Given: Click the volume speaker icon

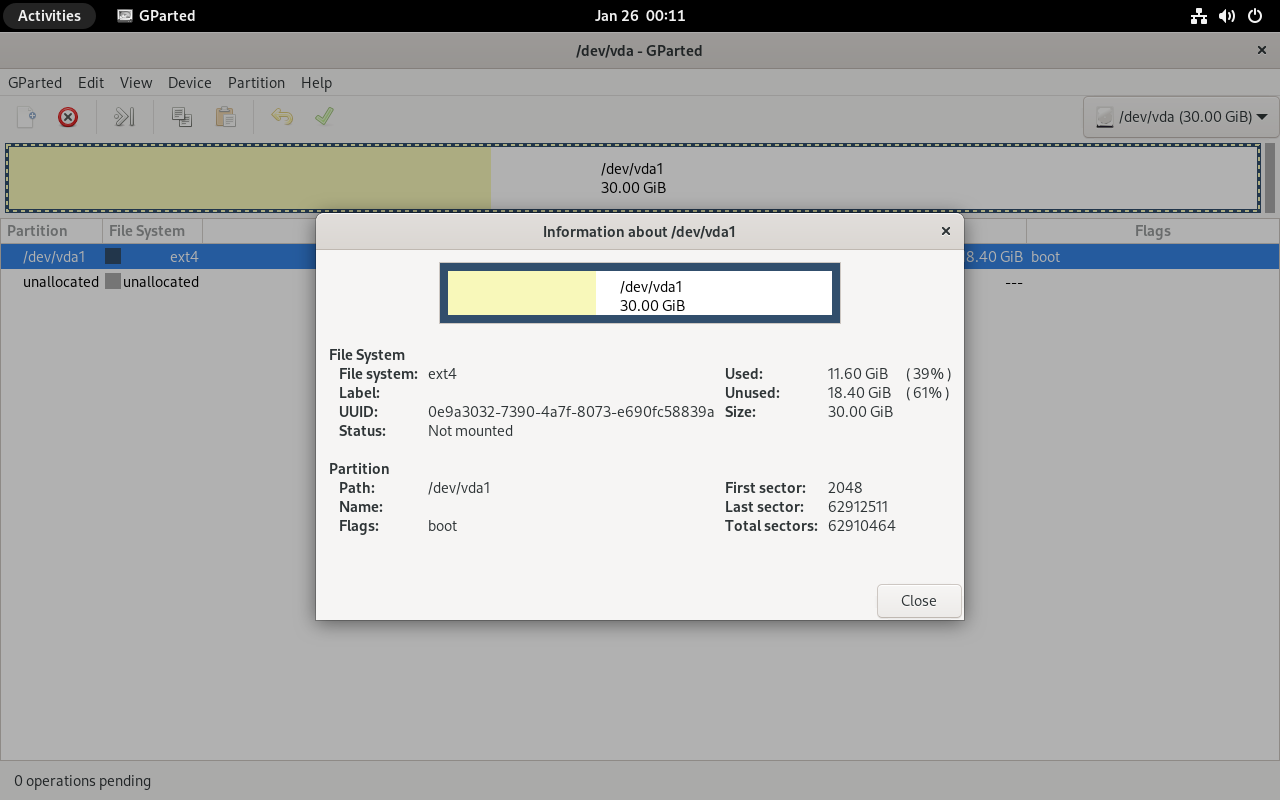Looking at the screenshot, I should pos(1227,16).
